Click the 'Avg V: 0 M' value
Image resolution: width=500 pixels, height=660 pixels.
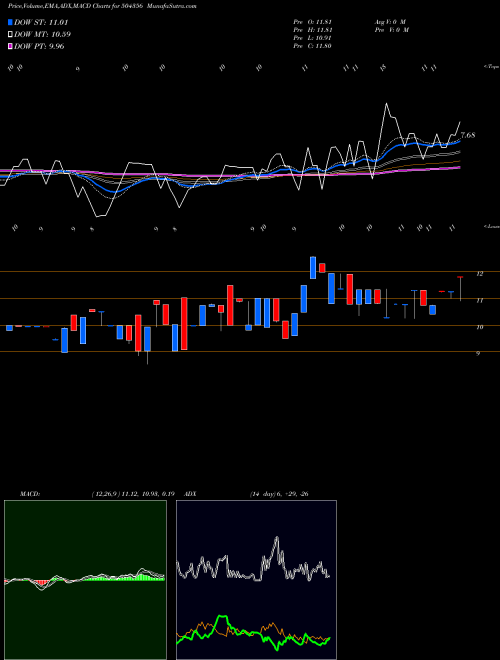point(389,22)
